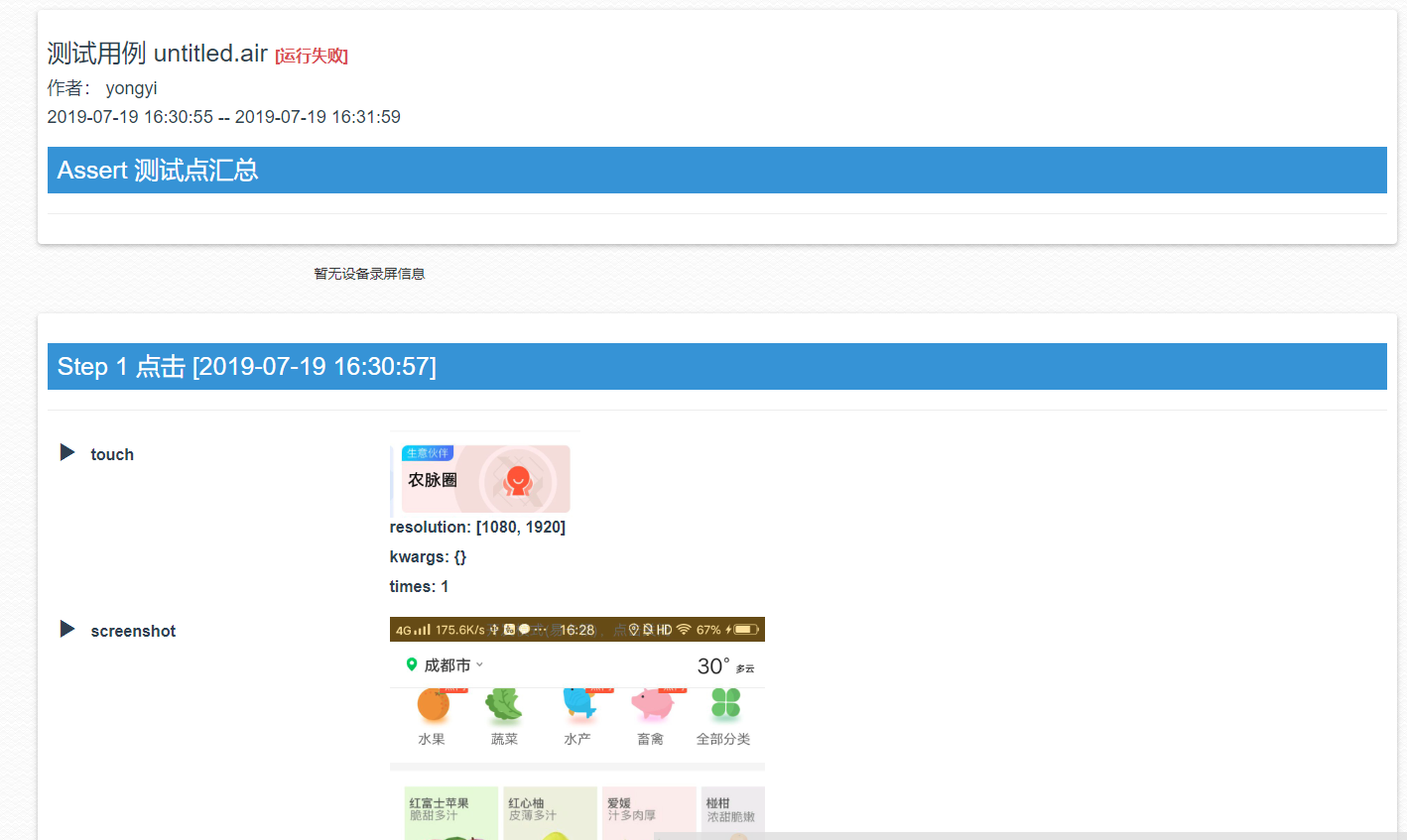Screen dimensions: 1407x840
Task: Open the 成都市 city dropdown
Action: click(x=454, y=664)
